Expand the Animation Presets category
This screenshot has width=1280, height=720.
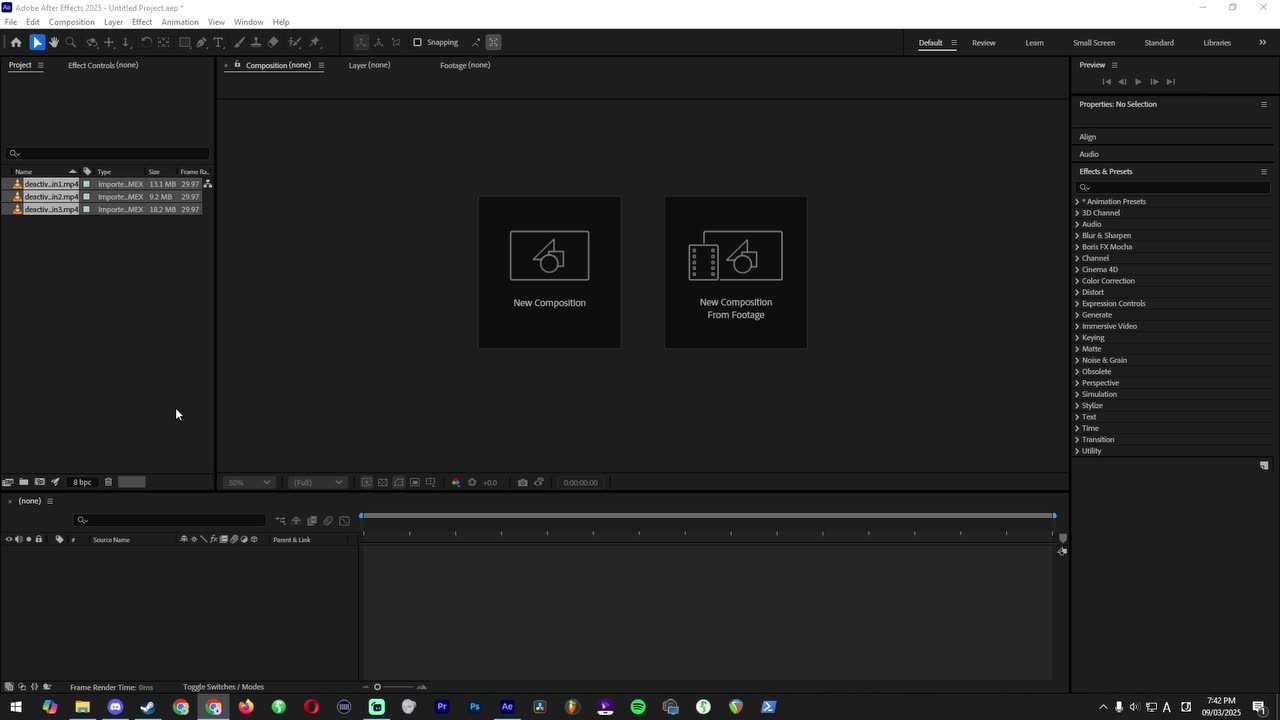1077,202
